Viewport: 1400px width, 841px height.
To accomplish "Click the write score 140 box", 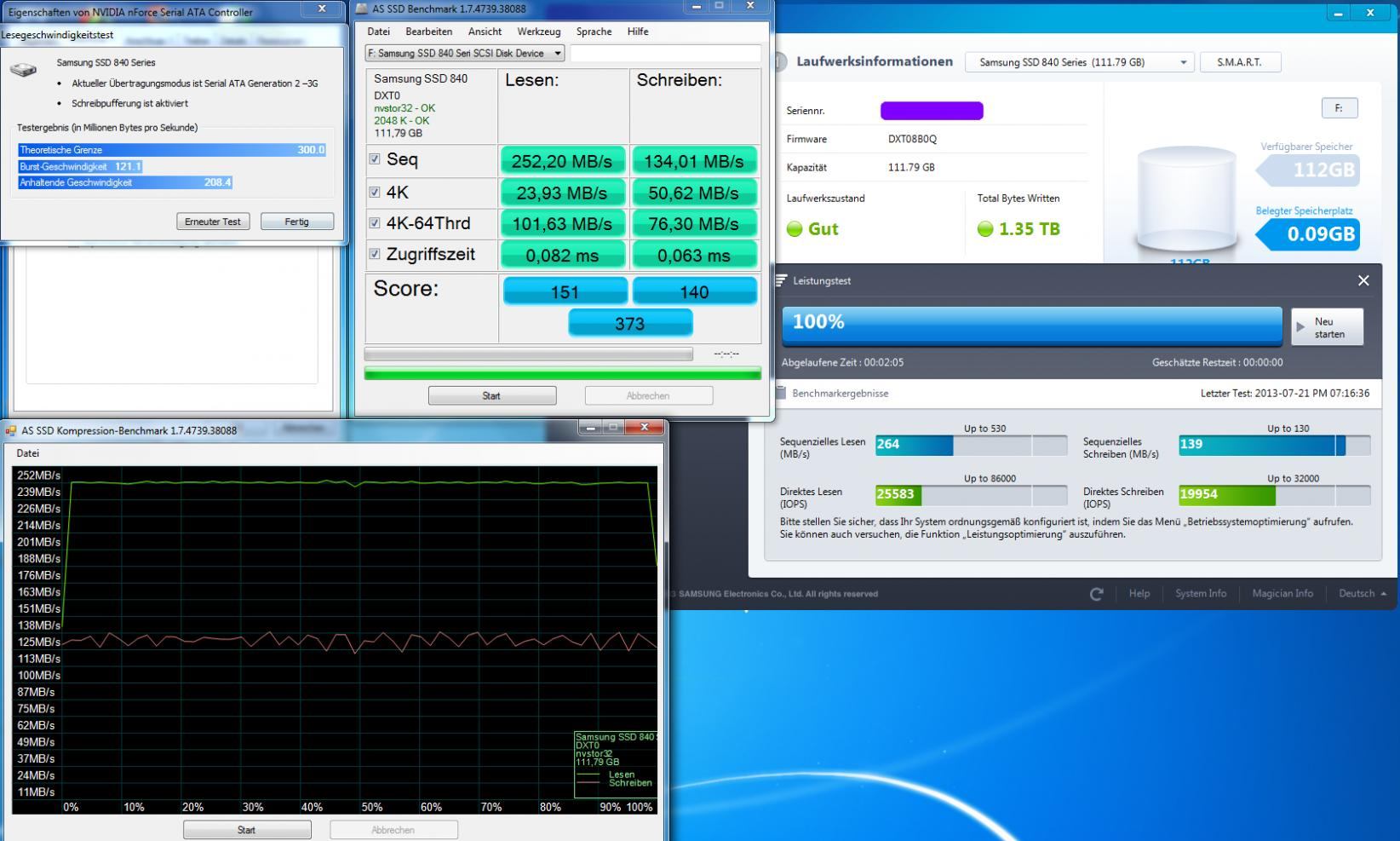I will (x=695, y=291).
